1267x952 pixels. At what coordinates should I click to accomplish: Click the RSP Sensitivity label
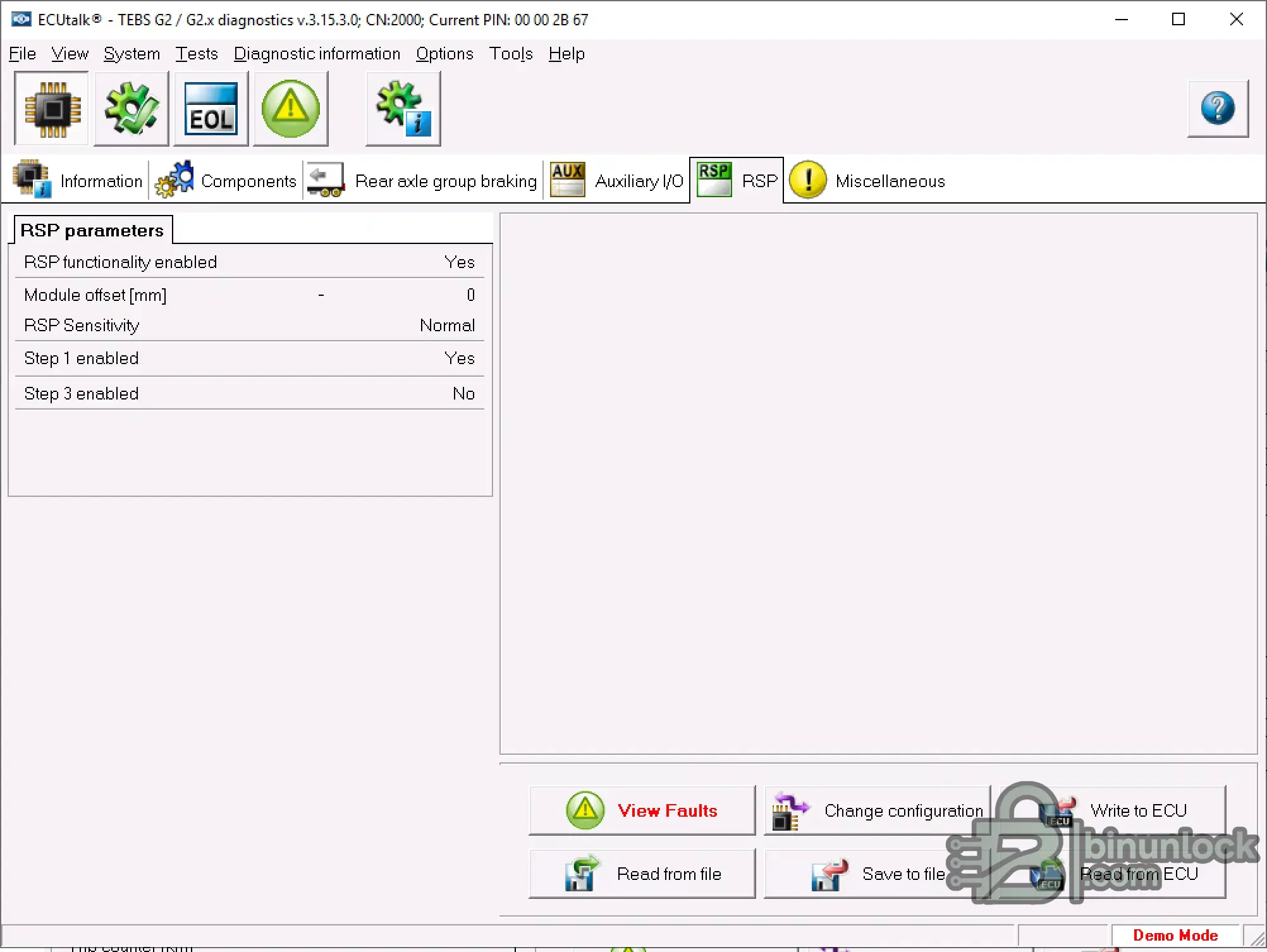82,326
